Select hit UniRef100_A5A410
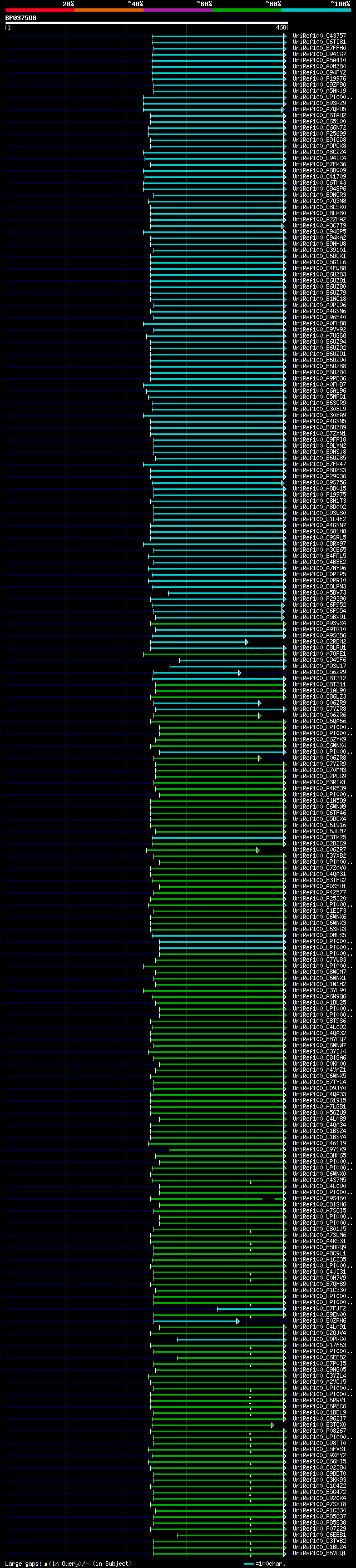This screenshot has width=356, height=1568. pos(319,60)
